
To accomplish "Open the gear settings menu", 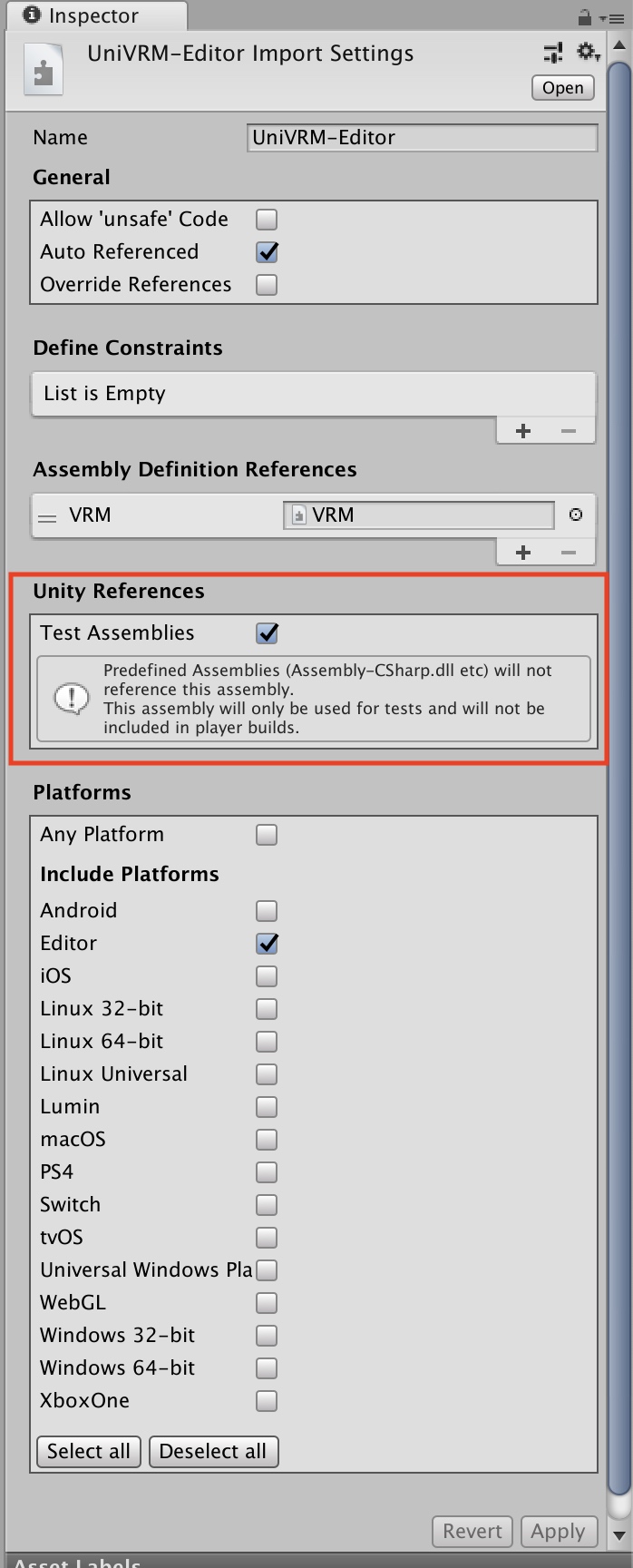I will pos(588,53).
